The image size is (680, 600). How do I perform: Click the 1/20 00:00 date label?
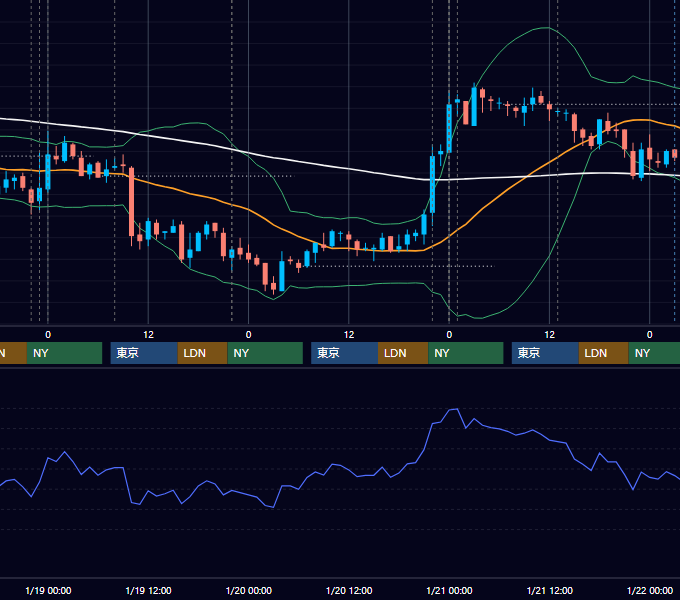[x=248, y=590]
